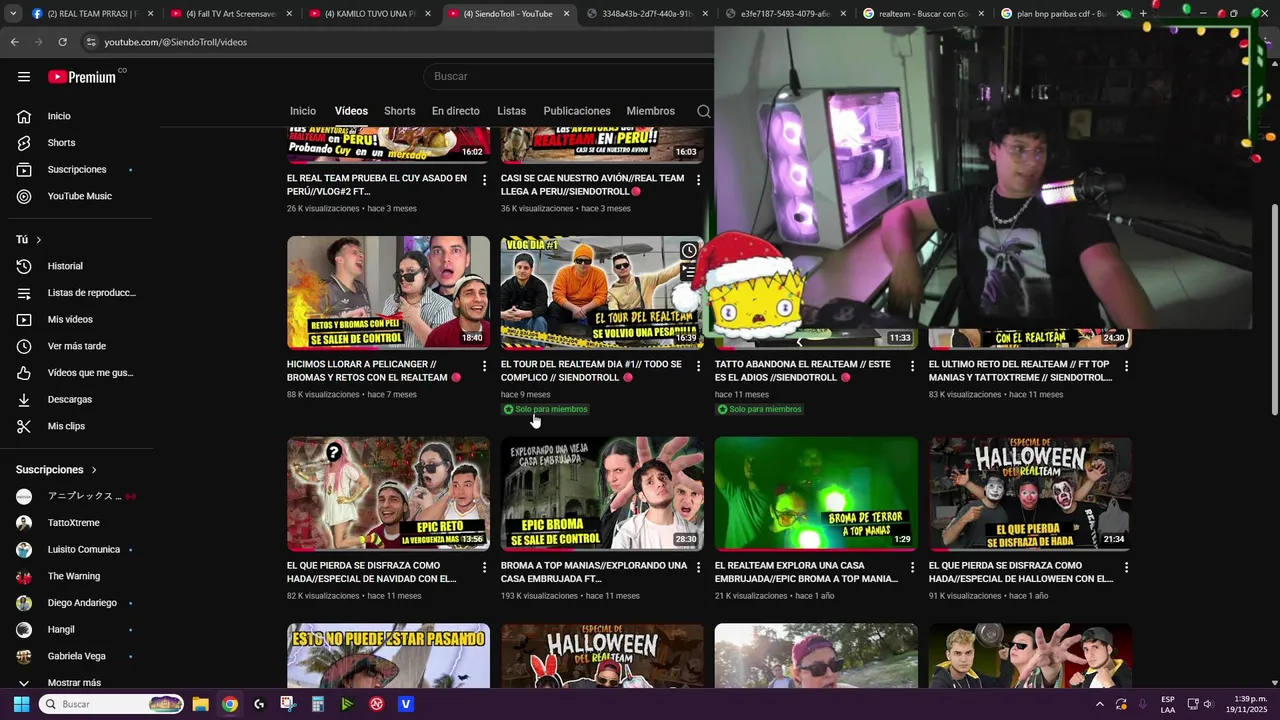Viewport: 1280px width, 720px height.
Task: Open Halloween hada thumbnail 21:34
Action: (x=1030, y=494)
